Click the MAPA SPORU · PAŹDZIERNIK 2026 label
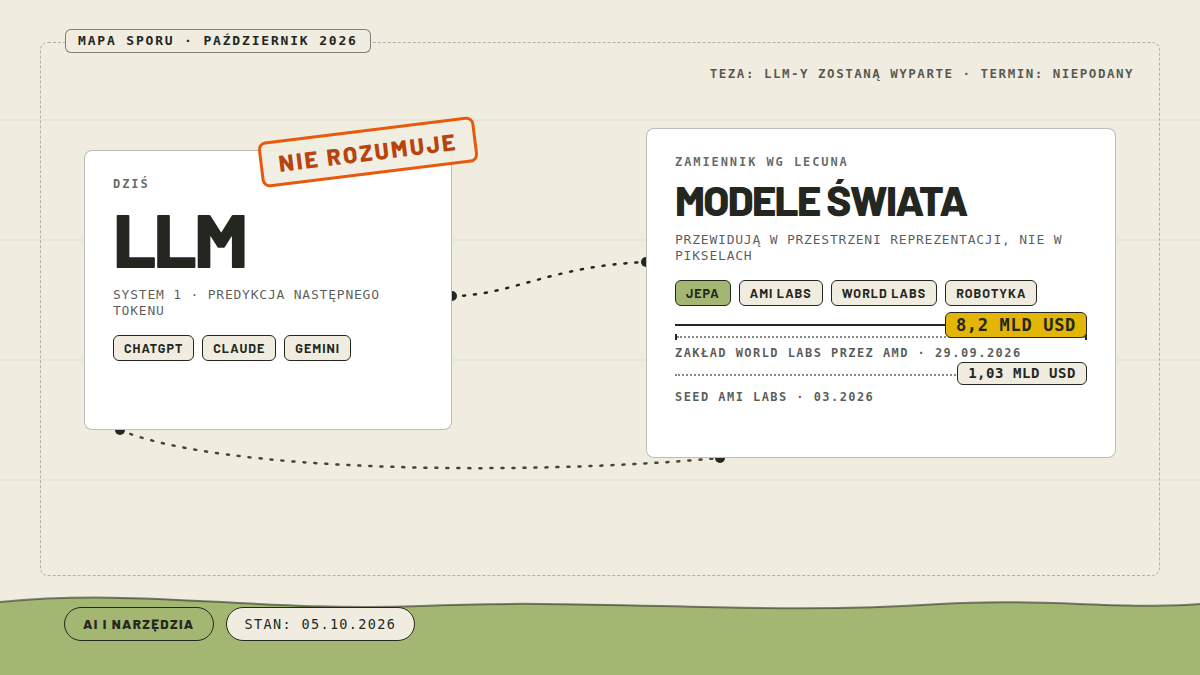This screenshot has width=1200, height=675. [x=218, y=41]
